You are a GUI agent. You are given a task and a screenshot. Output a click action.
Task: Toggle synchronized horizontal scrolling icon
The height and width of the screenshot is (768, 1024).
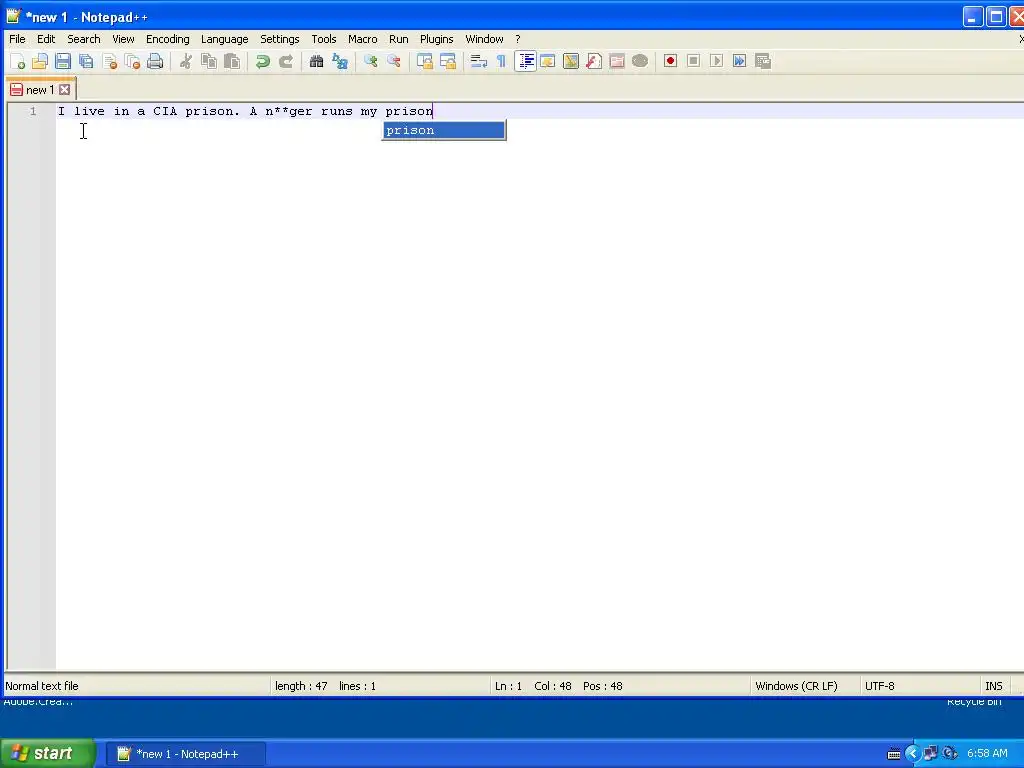[448, 61]
